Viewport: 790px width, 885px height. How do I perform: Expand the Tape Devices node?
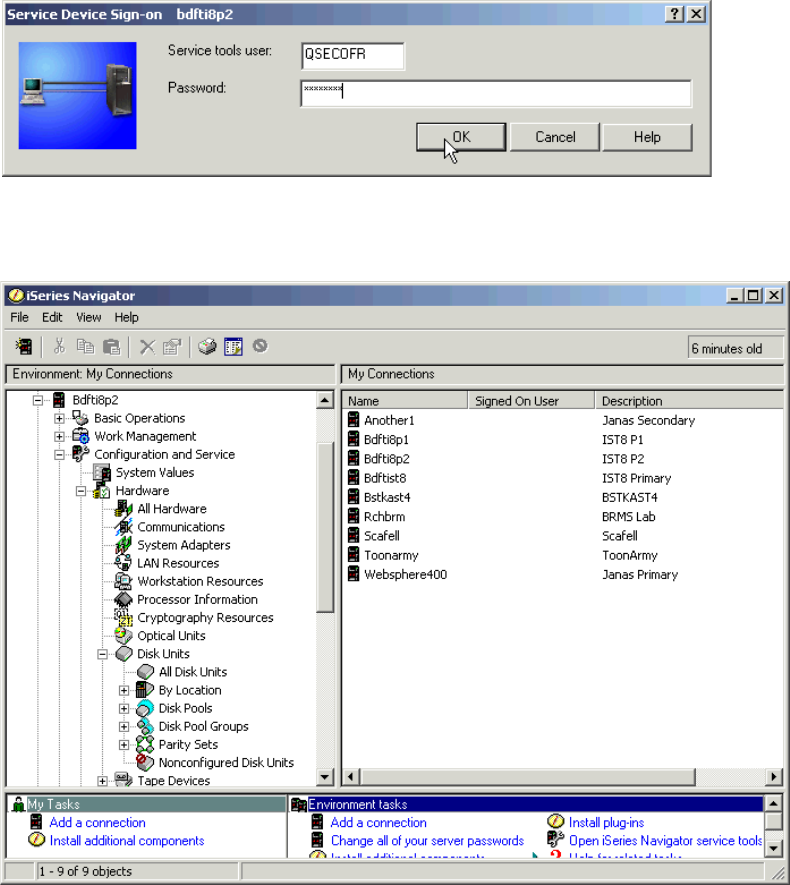102,781
